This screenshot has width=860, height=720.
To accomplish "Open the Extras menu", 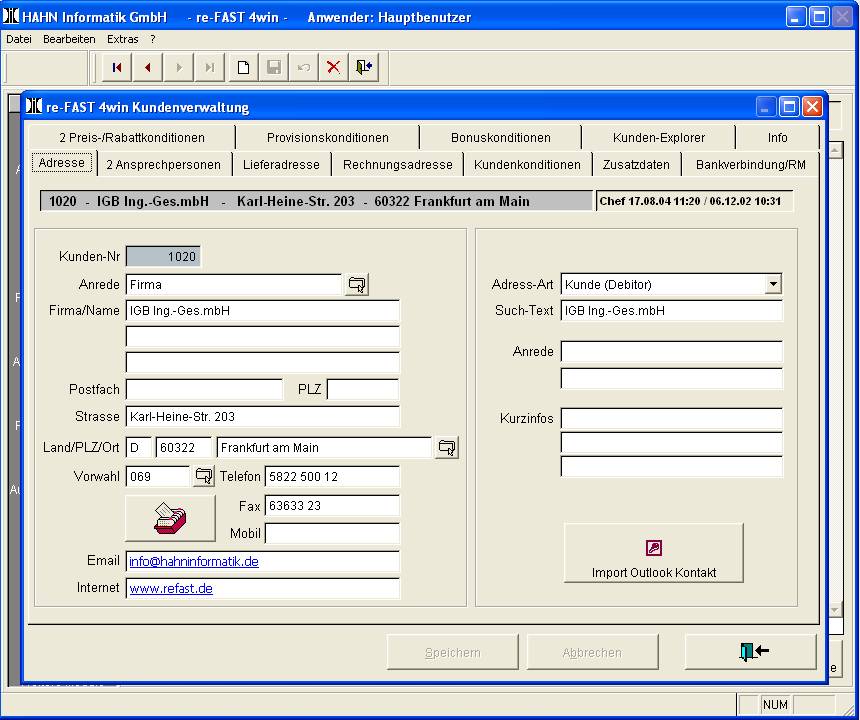I will 122,39.
